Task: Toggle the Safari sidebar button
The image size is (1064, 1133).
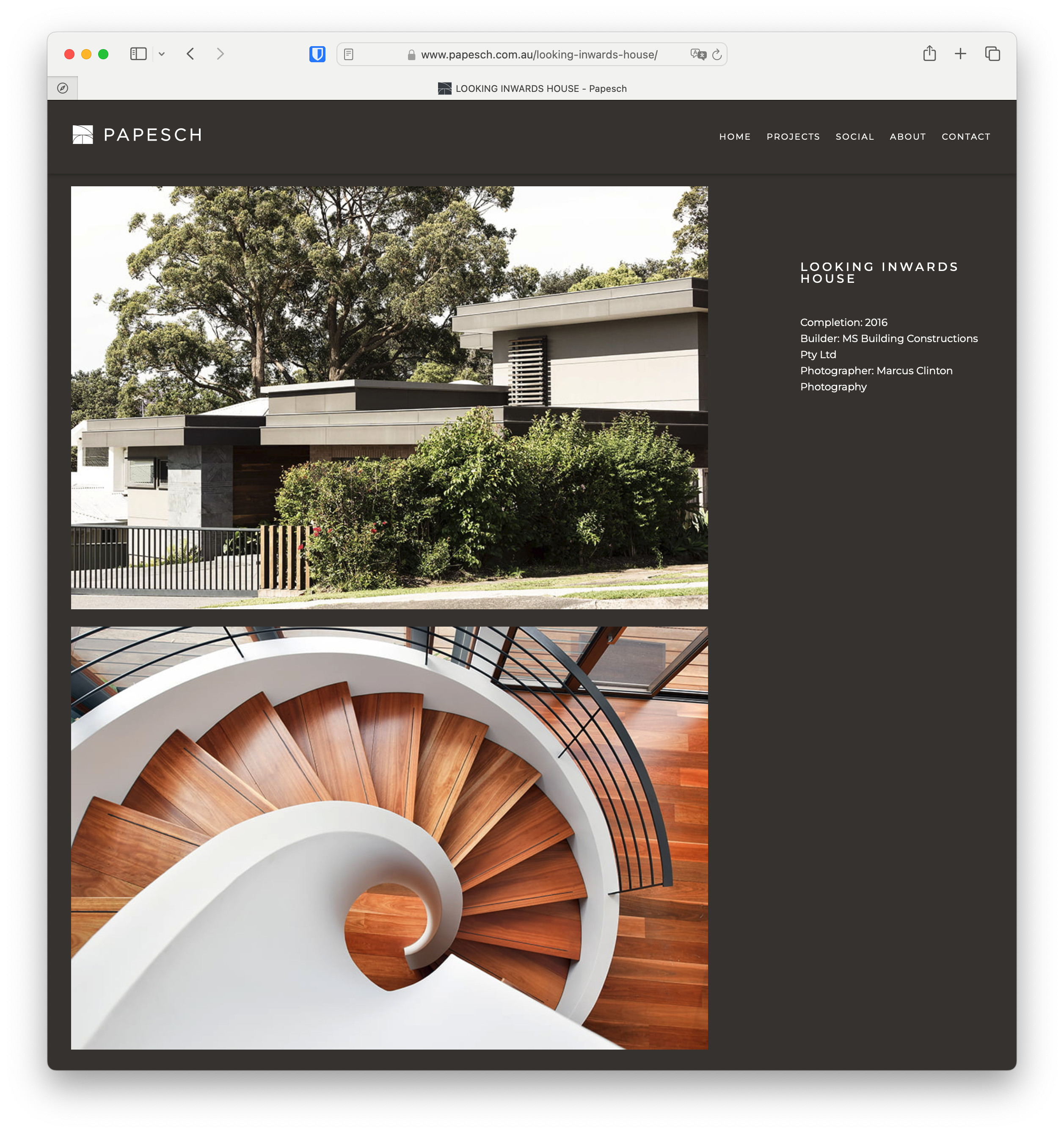Action: click(138, 54)
